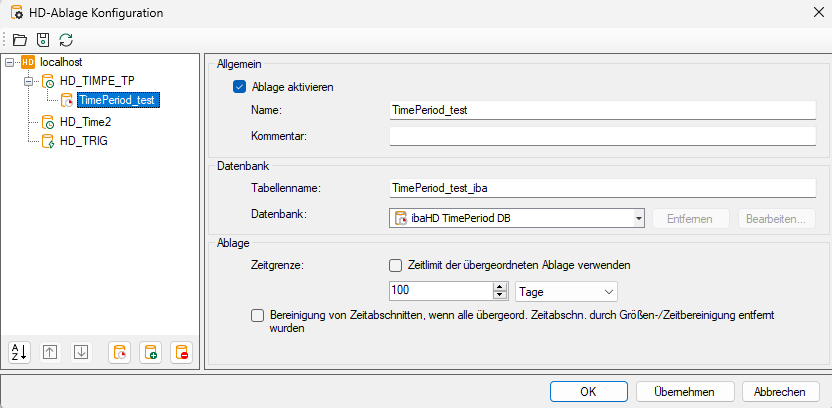The height and width of the screenshot is (408, 832).
Task: Collapse the HD_TIMPE_TP tree node
Action: coord(28,81)
